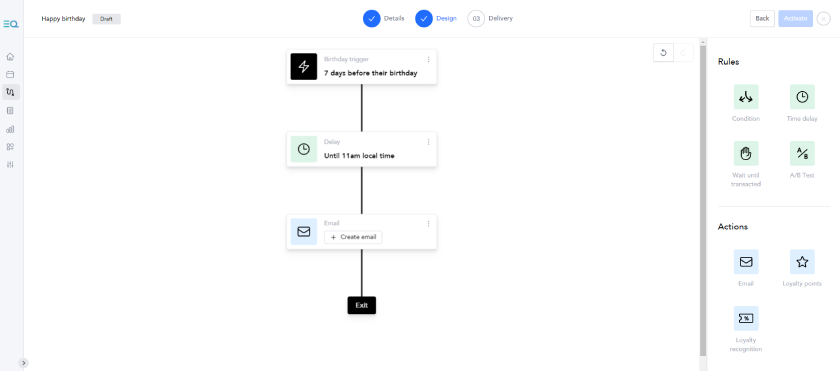Click the EQ logo in the sidebar
The width and height of the screenshot is (840, 371).
[11, 24]
